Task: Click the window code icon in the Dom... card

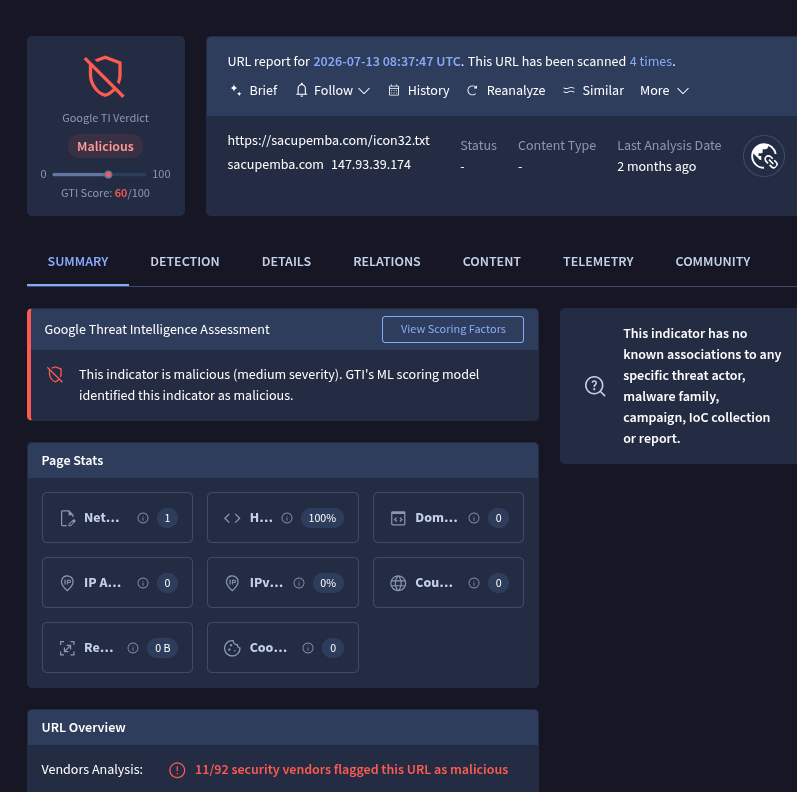Action: point(398,518)
